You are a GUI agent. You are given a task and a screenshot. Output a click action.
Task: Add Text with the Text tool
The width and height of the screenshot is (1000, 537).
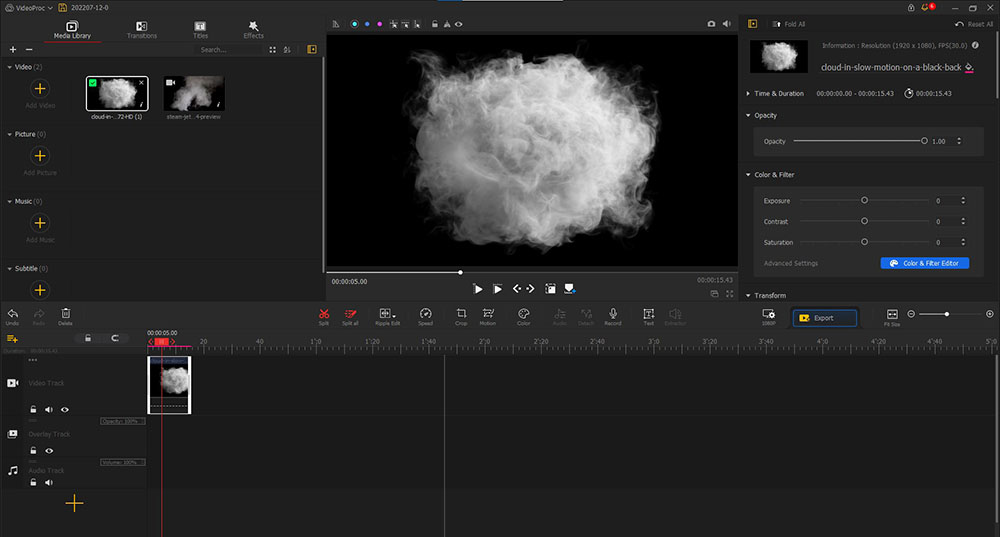649,316
